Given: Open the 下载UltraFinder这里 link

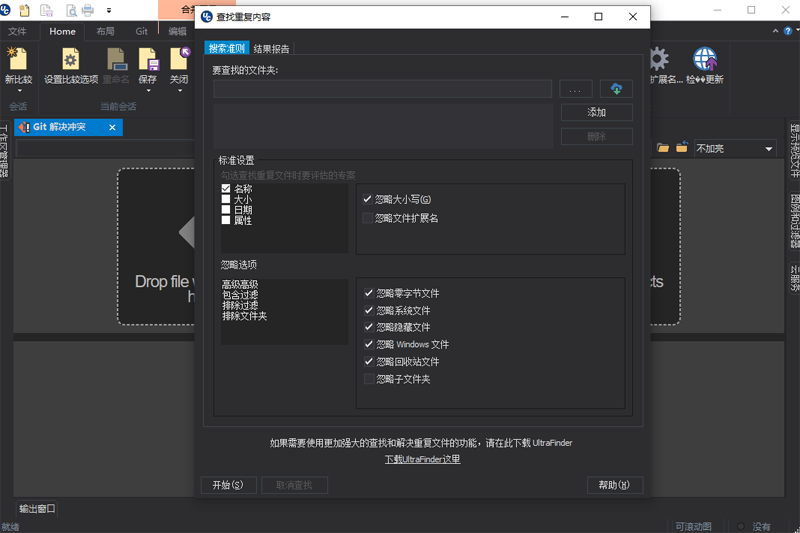Looking at the screenshot, I should coord(422,459).
